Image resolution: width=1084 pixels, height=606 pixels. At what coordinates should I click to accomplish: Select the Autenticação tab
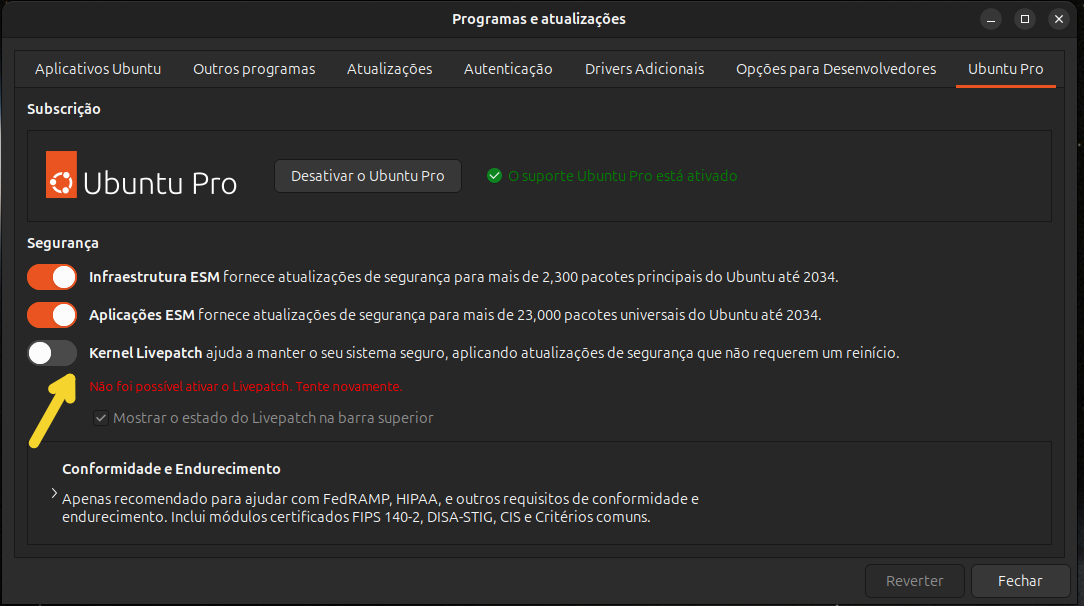(508, 69)
